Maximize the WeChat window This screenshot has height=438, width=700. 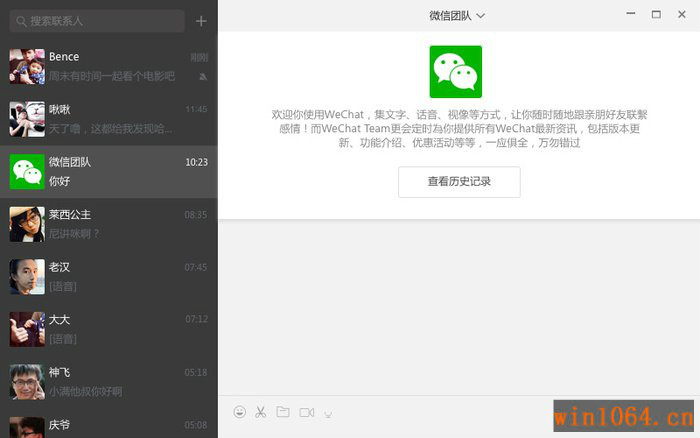(656, 14)
